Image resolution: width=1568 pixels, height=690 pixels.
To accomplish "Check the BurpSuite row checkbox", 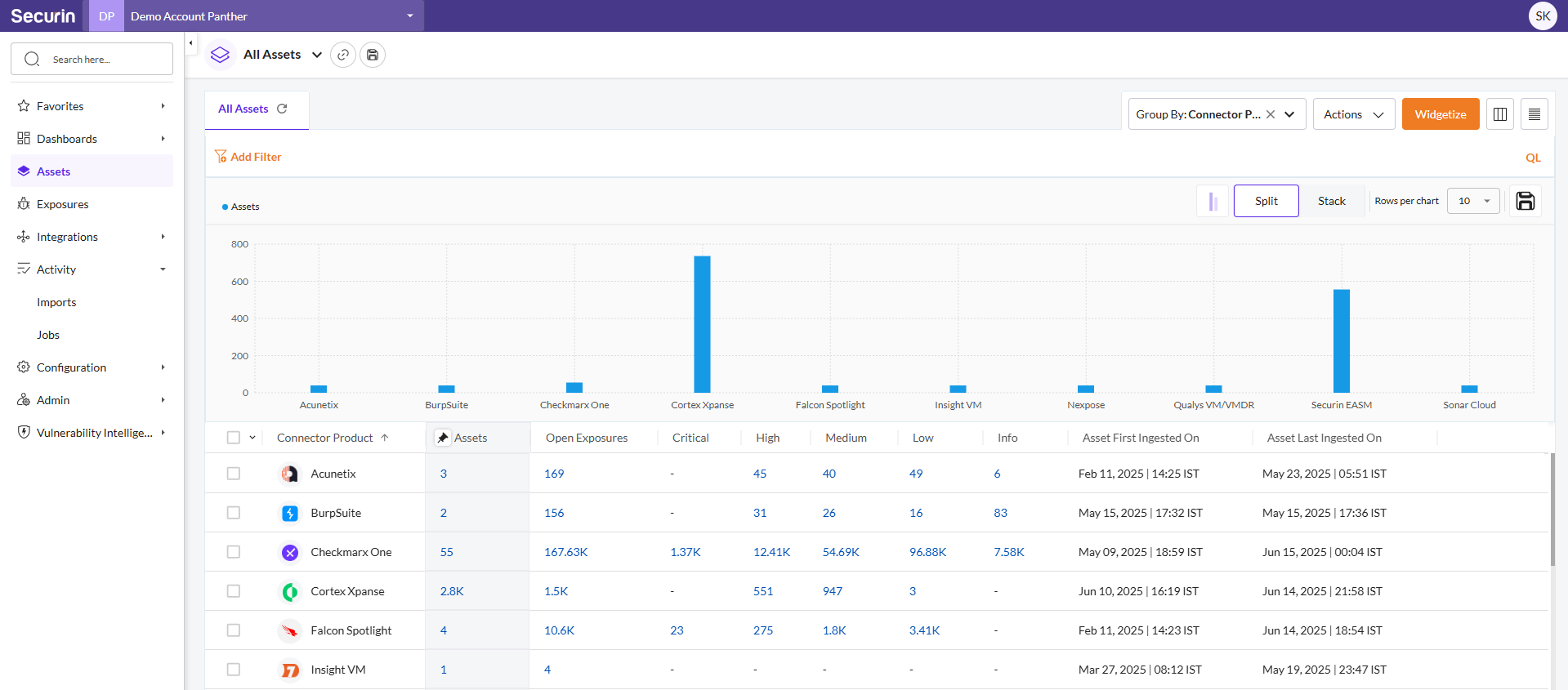I will (234, 513).
